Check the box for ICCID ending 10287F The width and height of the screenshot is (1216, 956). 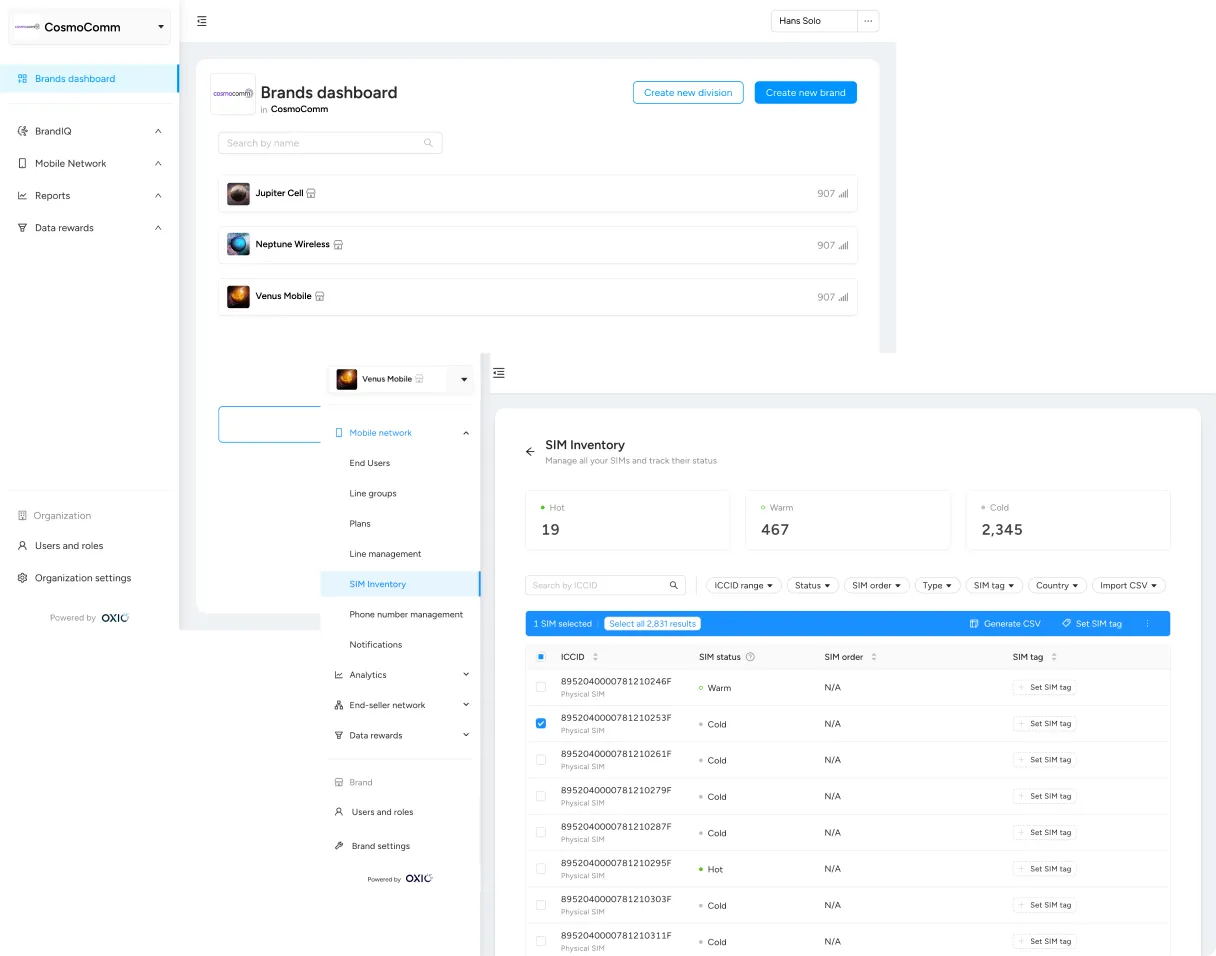(x=541, y=832)
